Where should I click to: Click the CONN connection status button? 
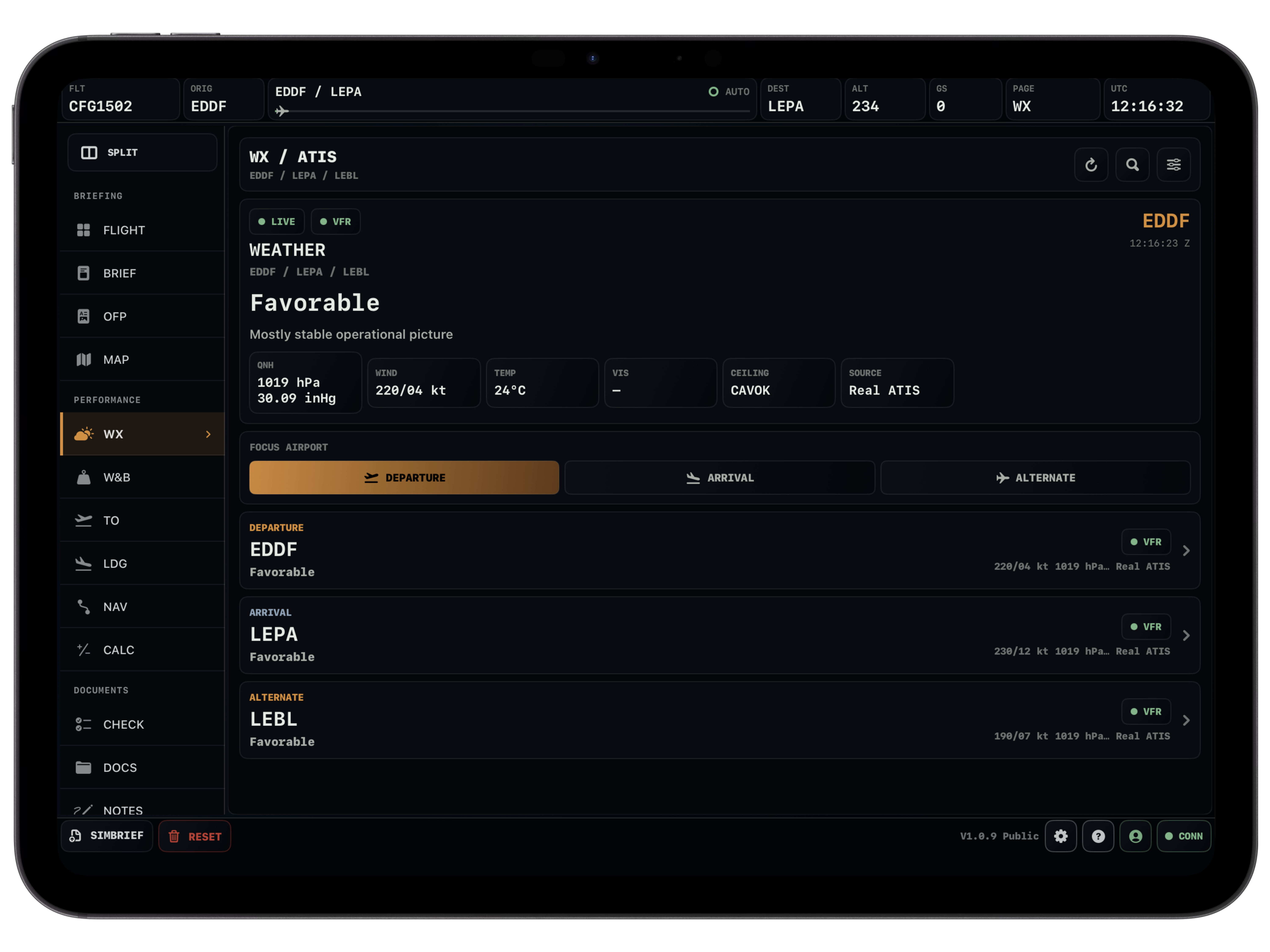(x=1184, y=836)
